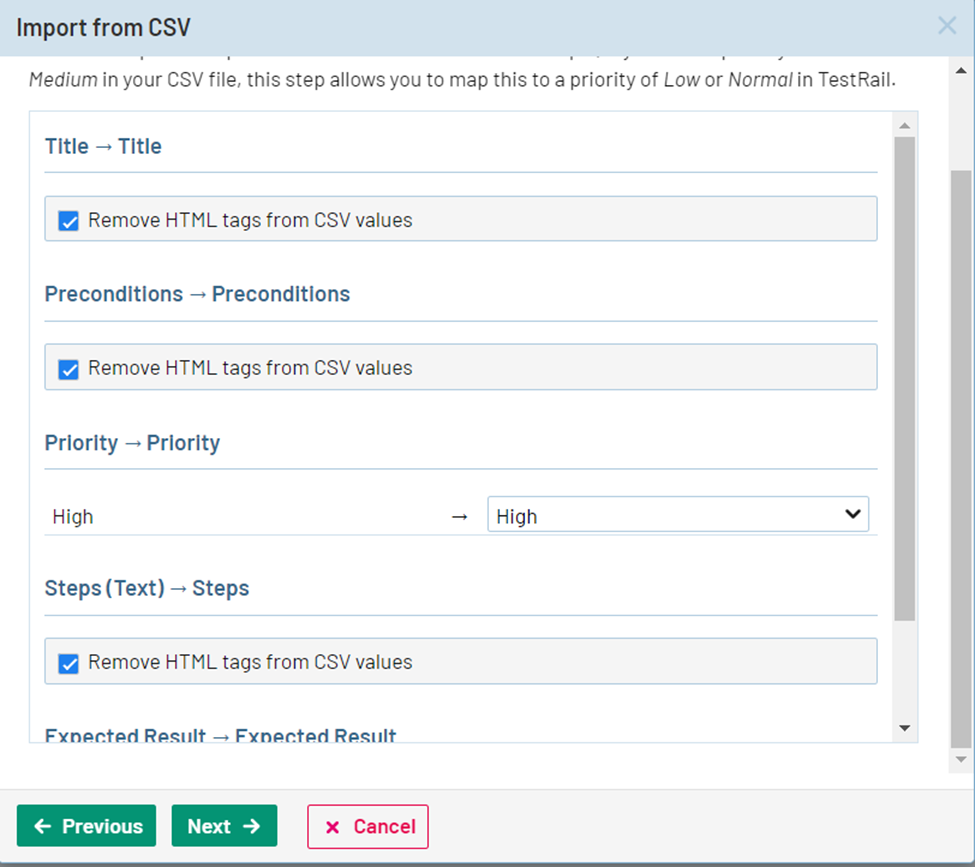Click the outer dialog scroll-down arrow
This screenshot has height=867, width=975.
pyautogui.click(x=960, y=760)
